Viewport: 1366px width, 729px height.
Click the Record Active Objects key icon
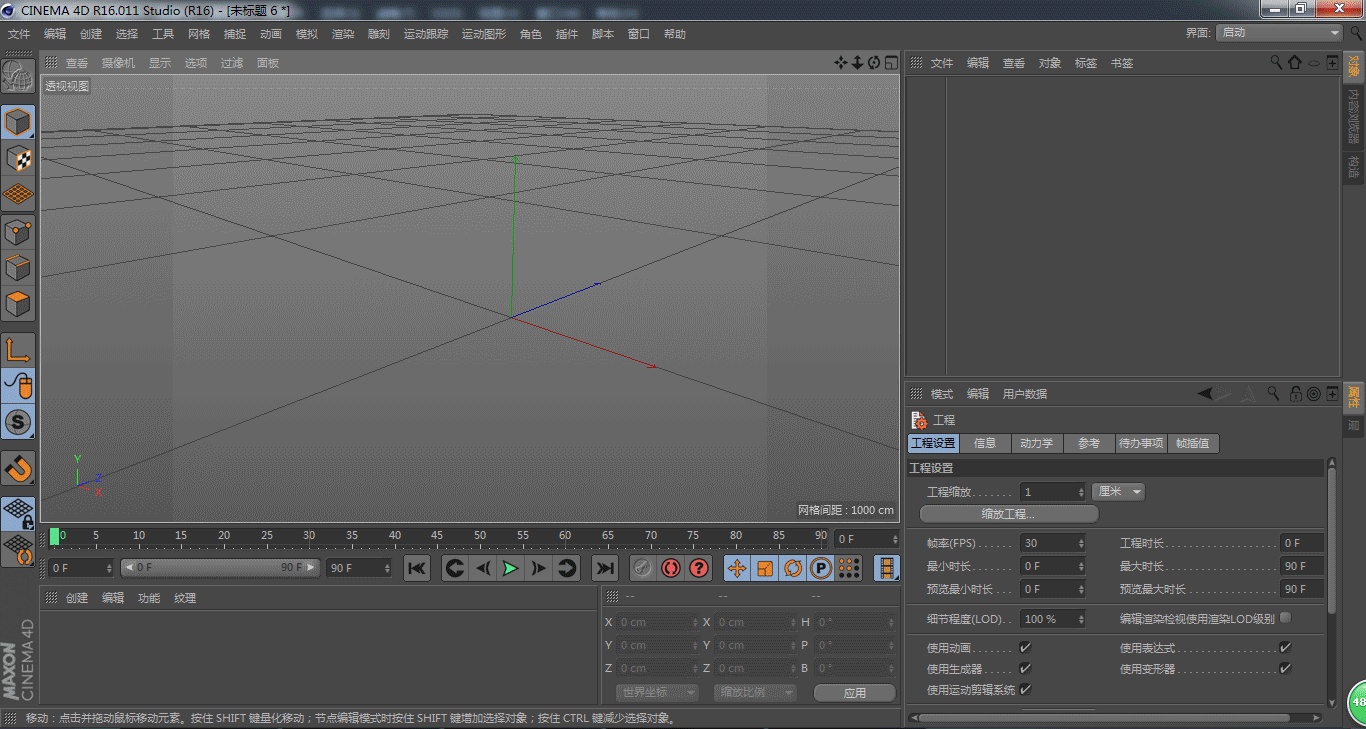click(x=643, y=568)
